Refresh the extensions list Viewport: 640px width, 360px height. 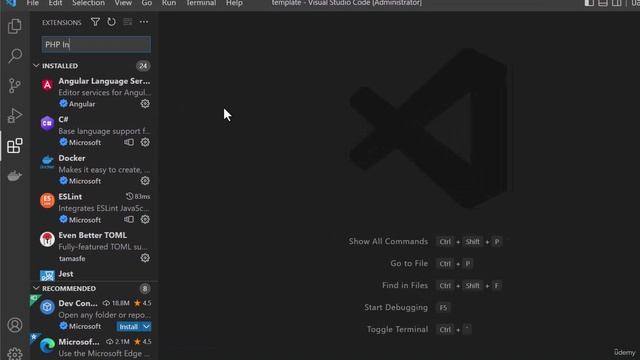click(111, 22)
